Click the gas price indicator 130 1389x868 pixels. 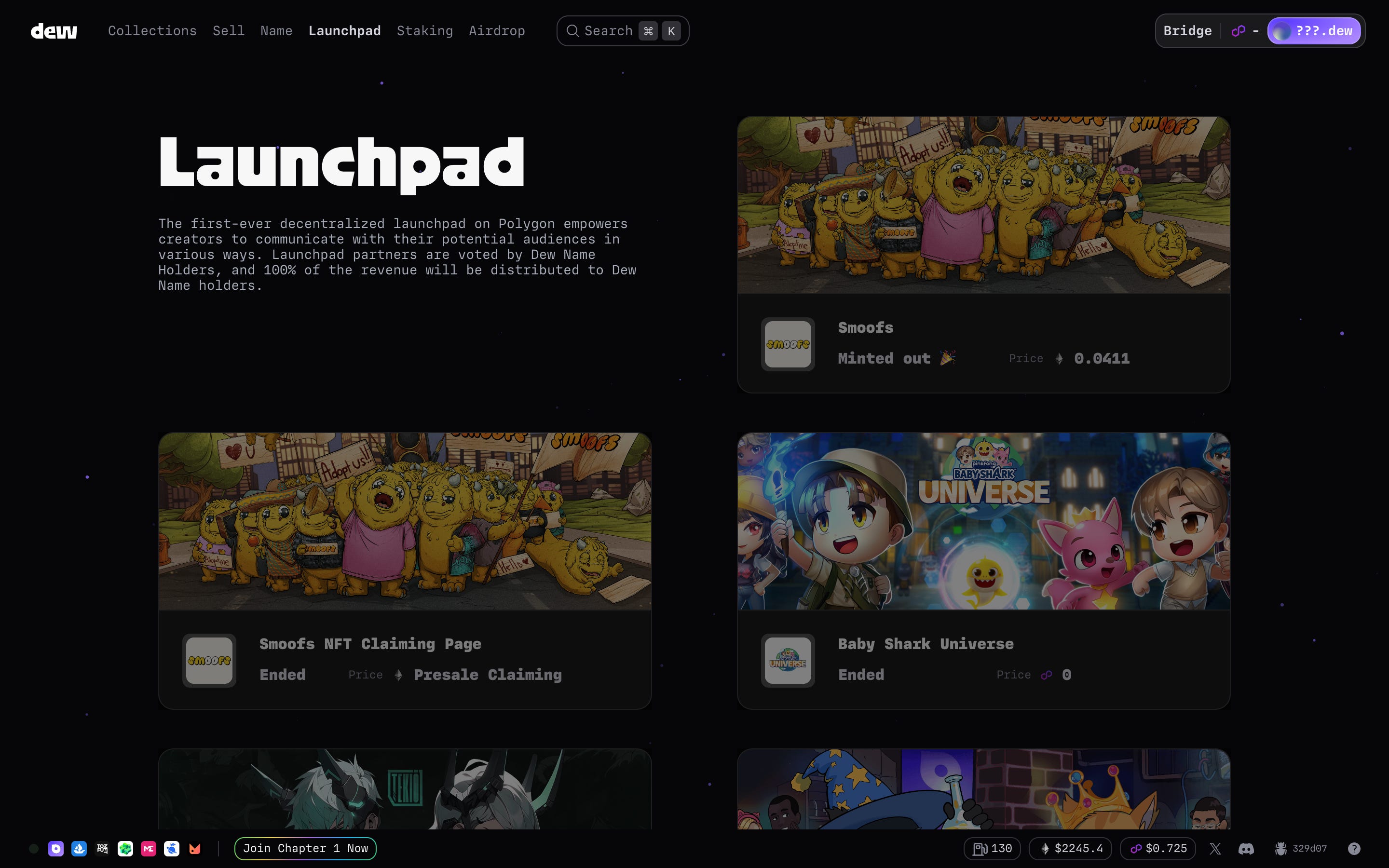click(993, 849)
